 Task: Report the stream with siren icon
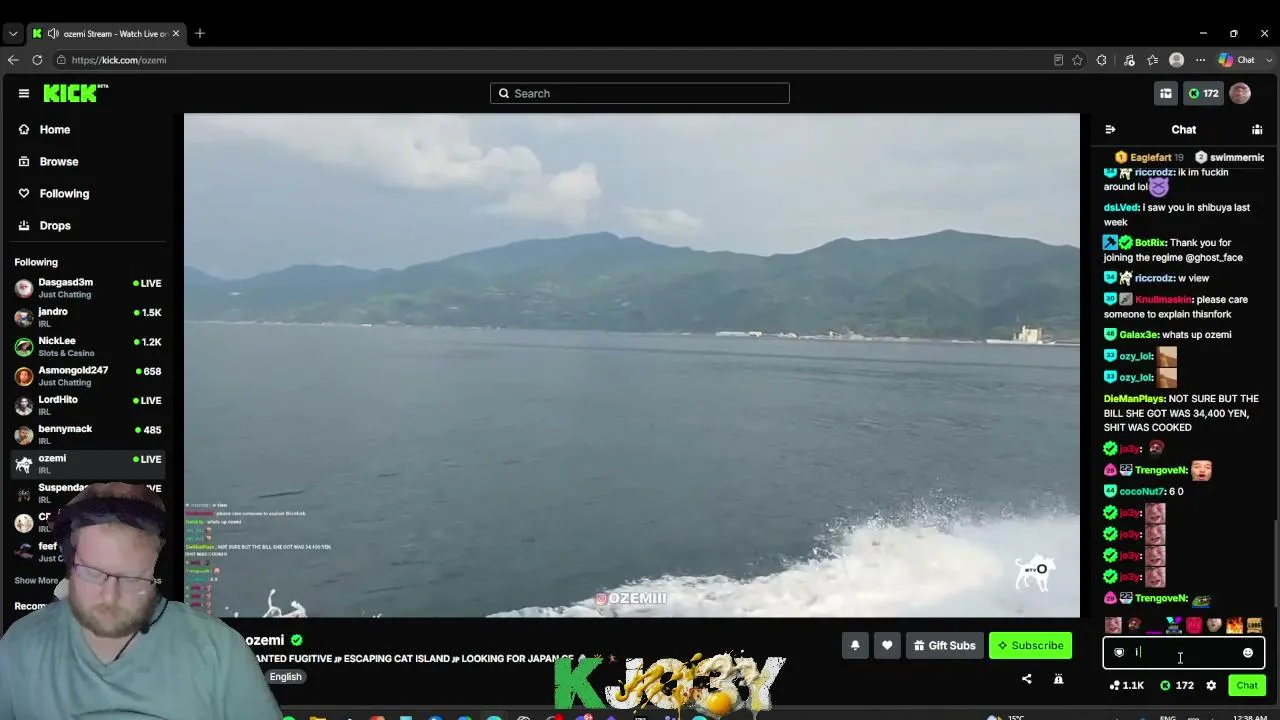pyautogui.click(x=1058, y=679)
